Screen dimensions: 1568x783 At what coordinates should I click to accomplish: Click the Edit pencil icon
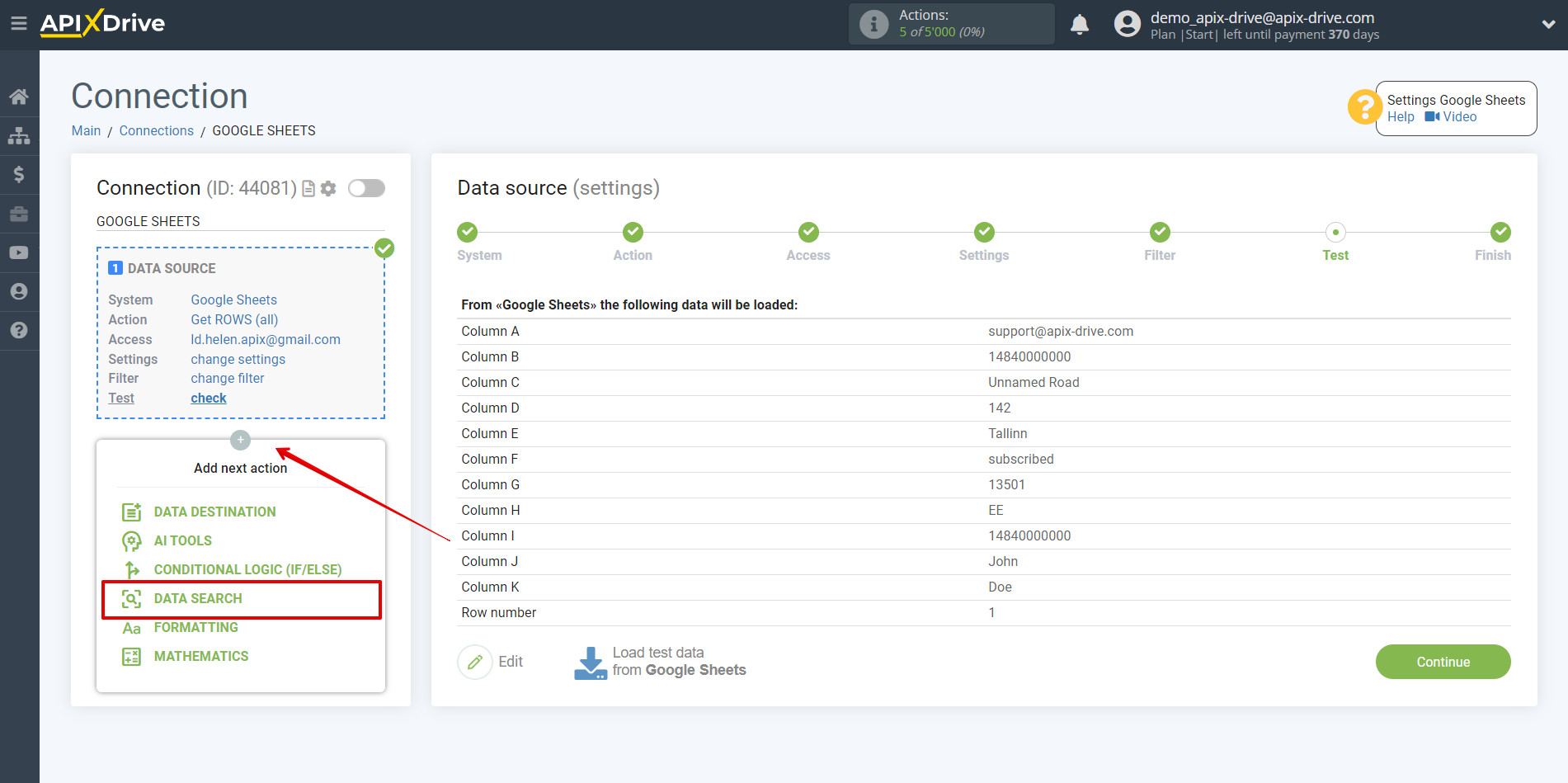tap(475, 662)
